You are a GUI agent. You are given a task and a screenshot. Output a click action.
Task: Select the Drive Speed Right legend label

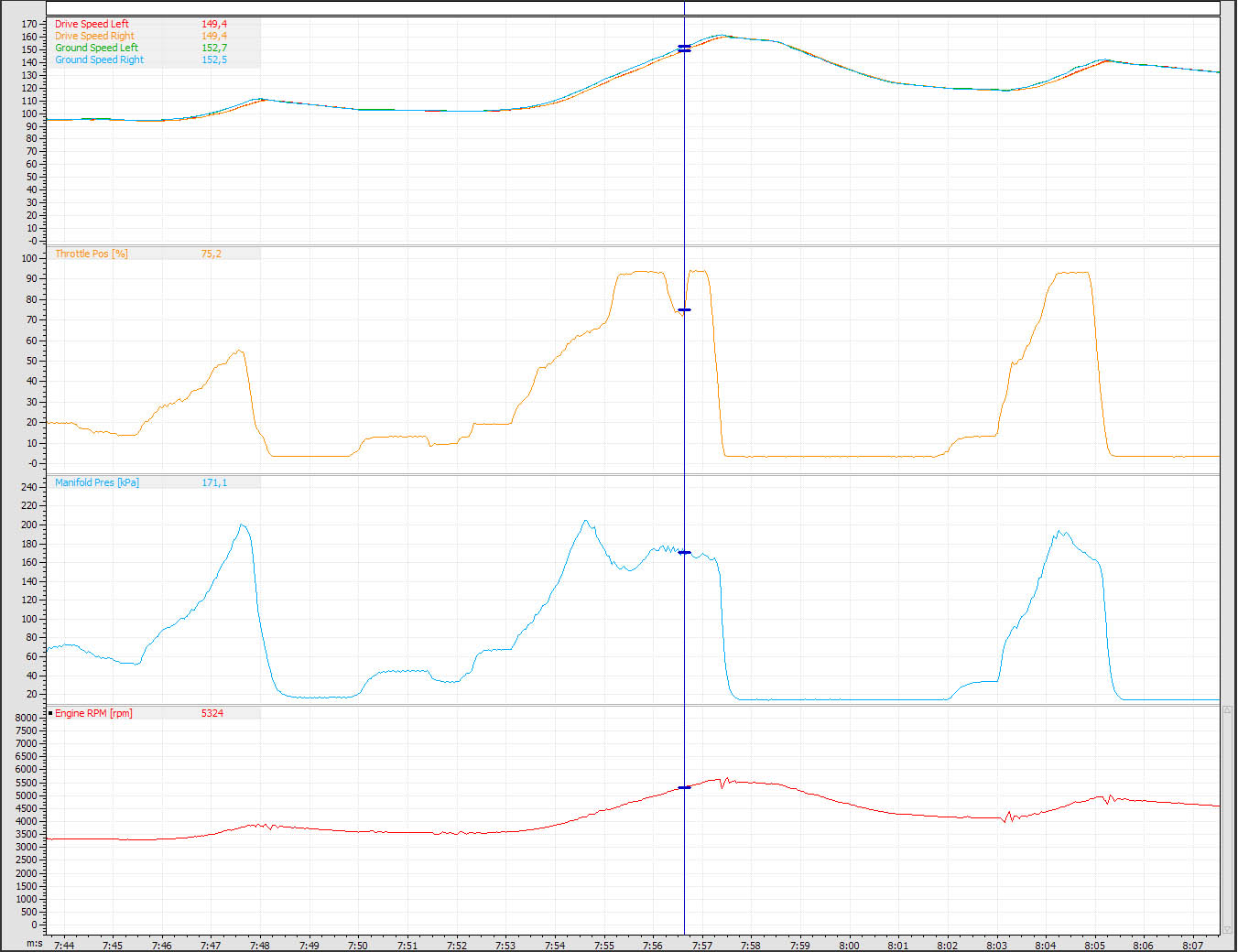point(94,36)
